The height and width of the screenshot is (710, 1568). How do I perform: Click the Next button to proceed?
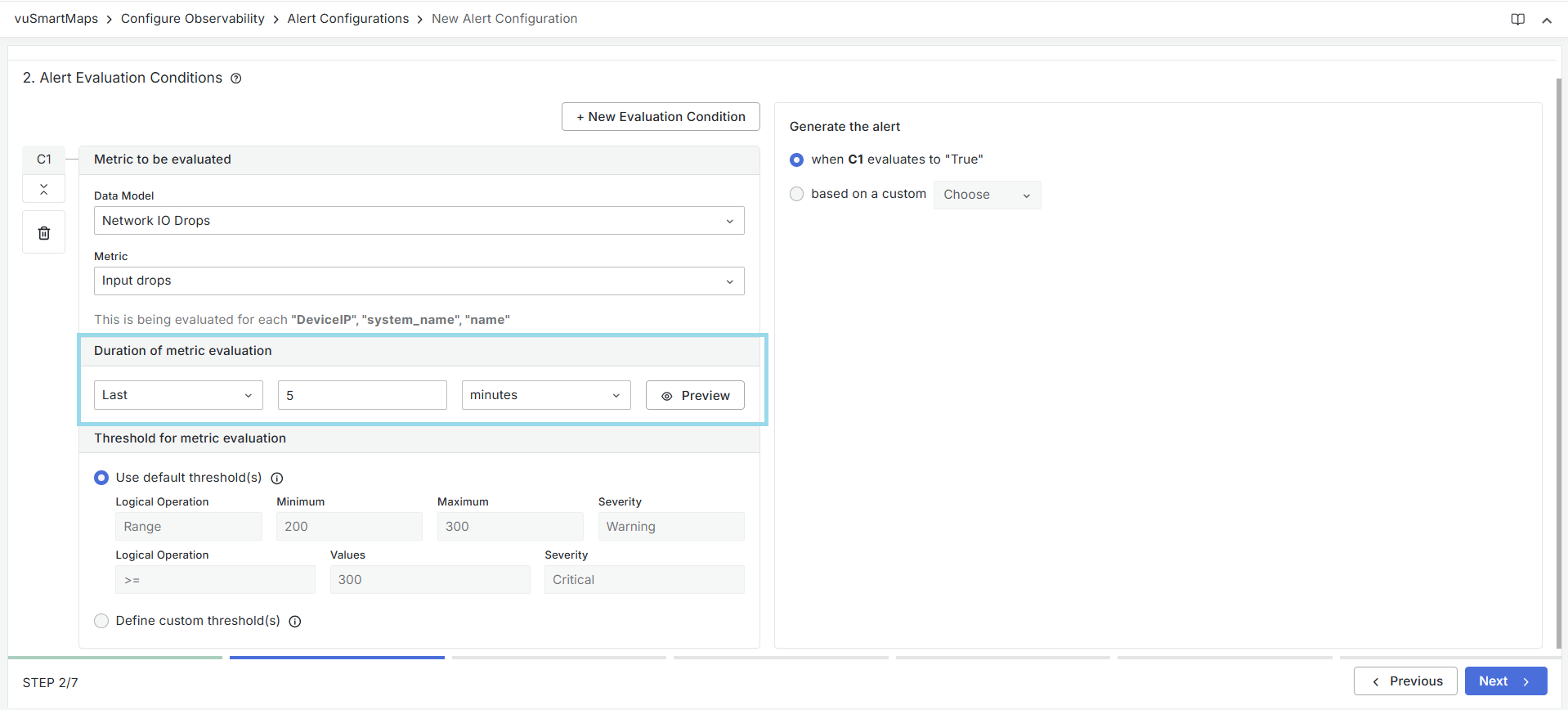[1505, 681]
